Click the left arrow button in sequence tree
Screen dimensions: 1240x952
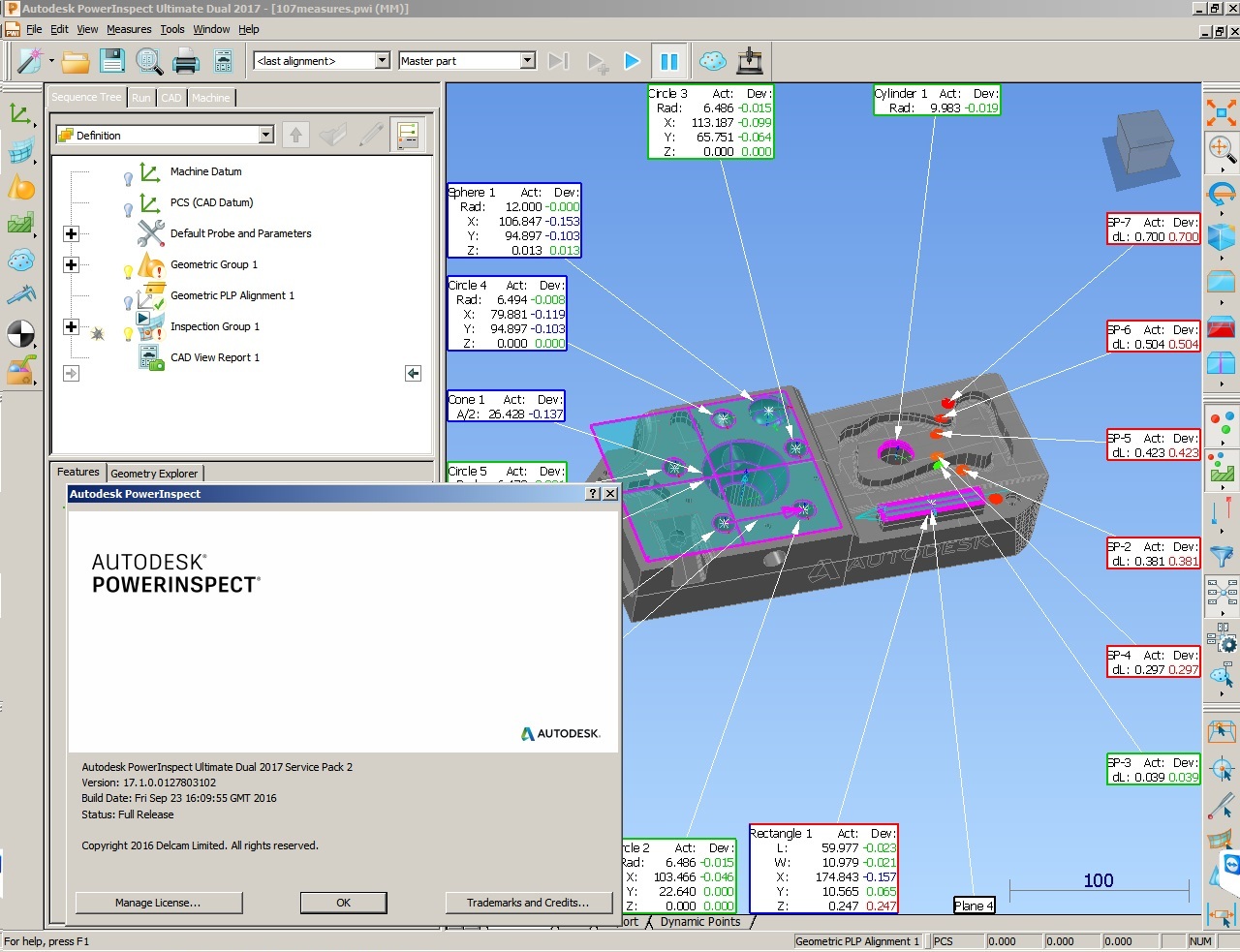click(x=413, y=373)
